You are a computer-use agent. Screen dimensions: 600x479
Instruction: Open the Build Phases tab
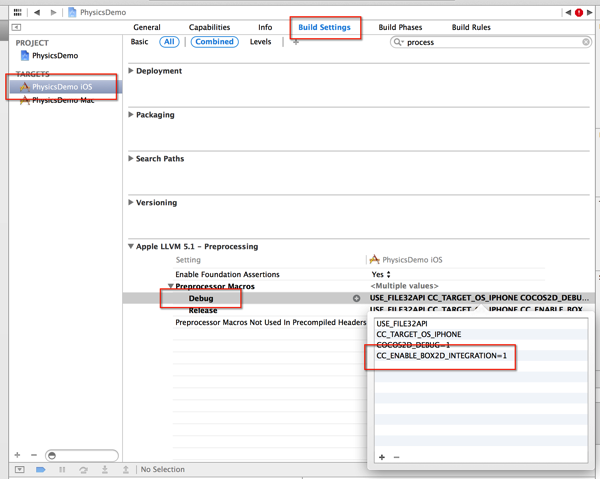pyautogui.click(x=400, y=27)
